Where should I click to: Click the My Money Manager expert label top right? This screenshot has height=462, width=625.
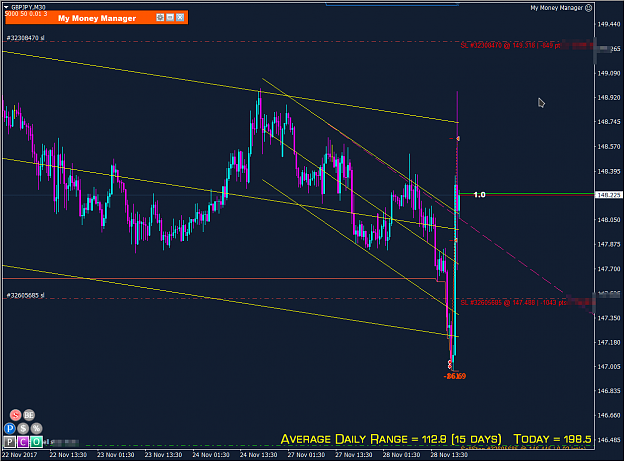coord(556,8)
